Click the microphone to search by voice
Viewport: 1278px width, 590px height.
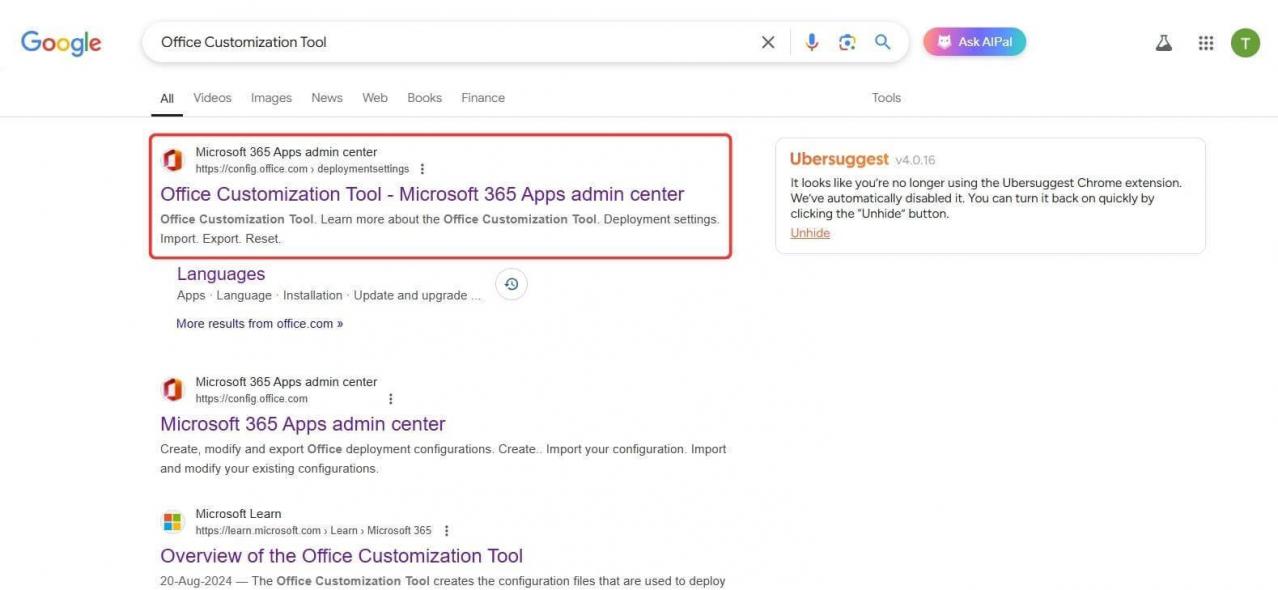pos(810,41)
